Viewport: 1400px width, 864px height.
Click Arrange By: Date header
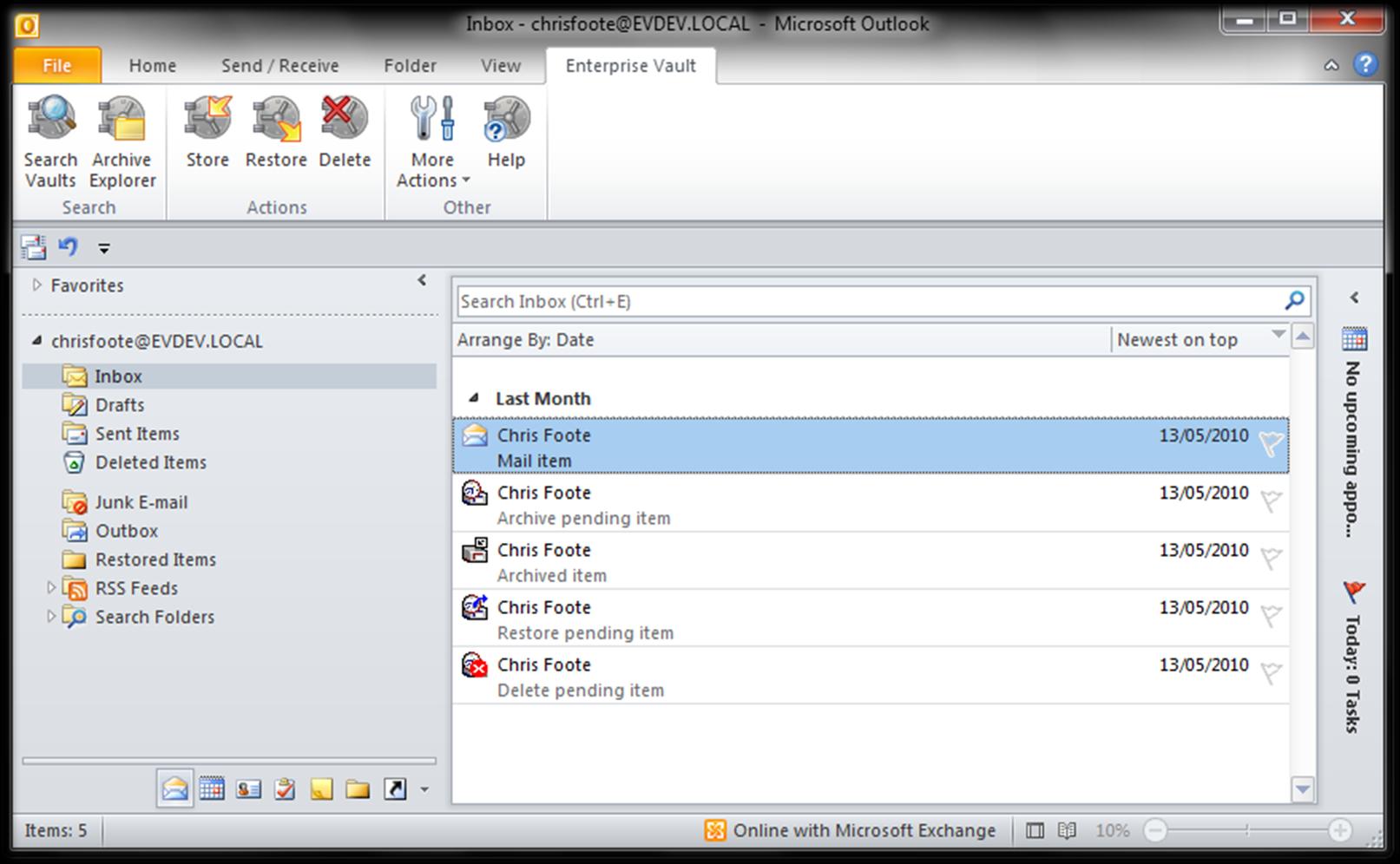click(526, 340)
